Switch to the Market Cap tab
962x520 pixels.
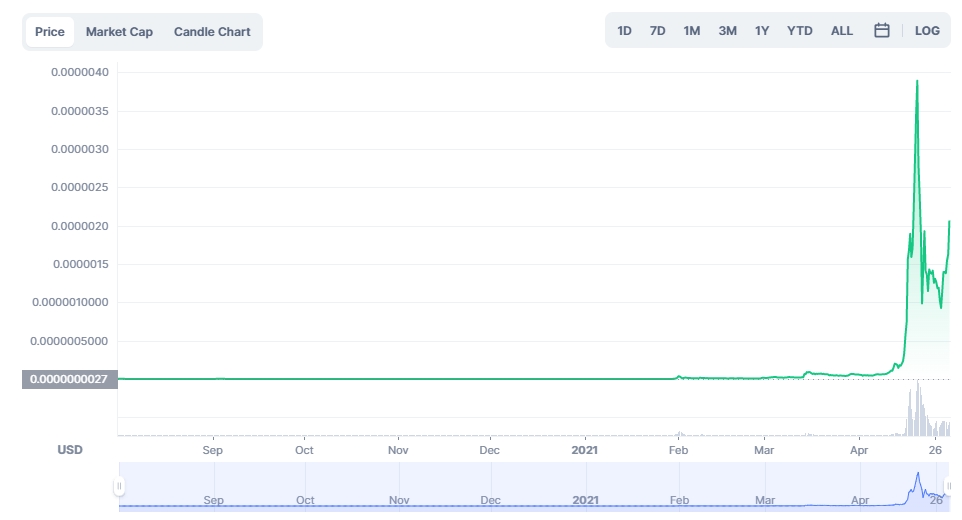(119, 32)
